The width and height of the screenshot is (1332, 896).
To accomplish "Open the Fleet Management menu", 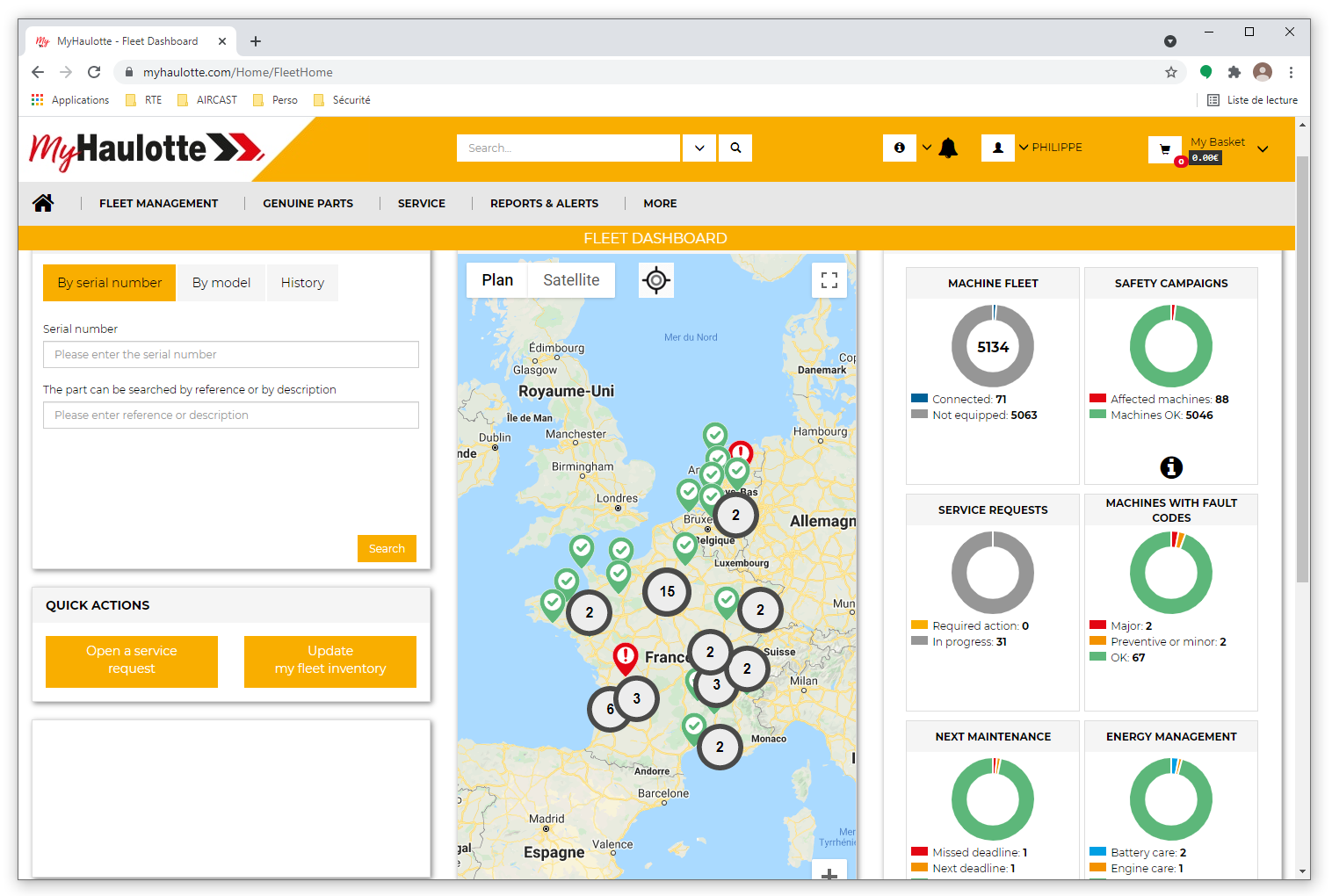I will point(158,203).
